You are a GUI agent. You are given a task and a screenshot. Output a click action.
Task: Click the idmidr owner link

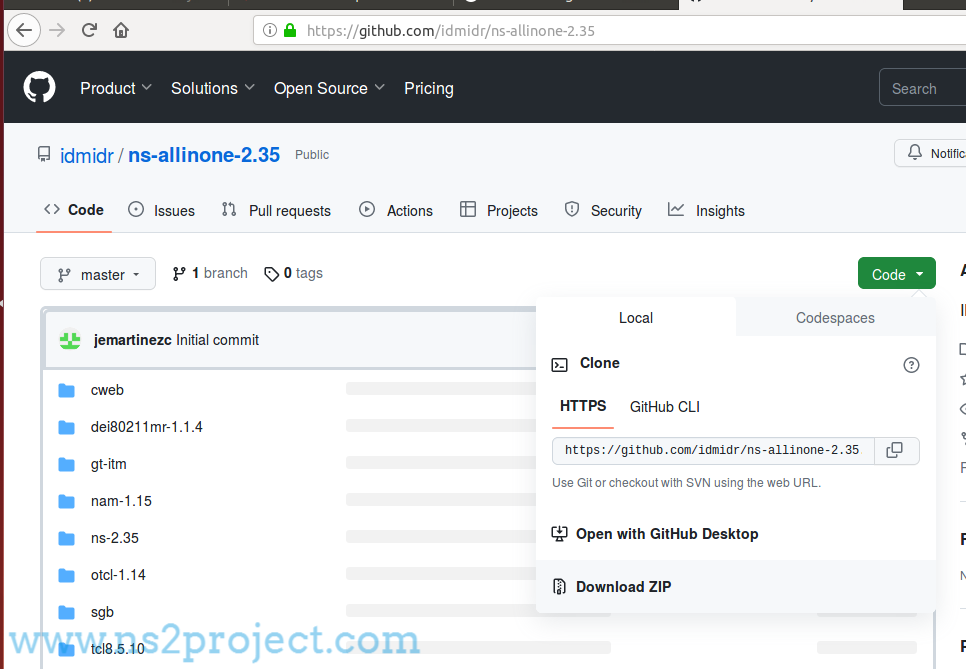point(86,155)
